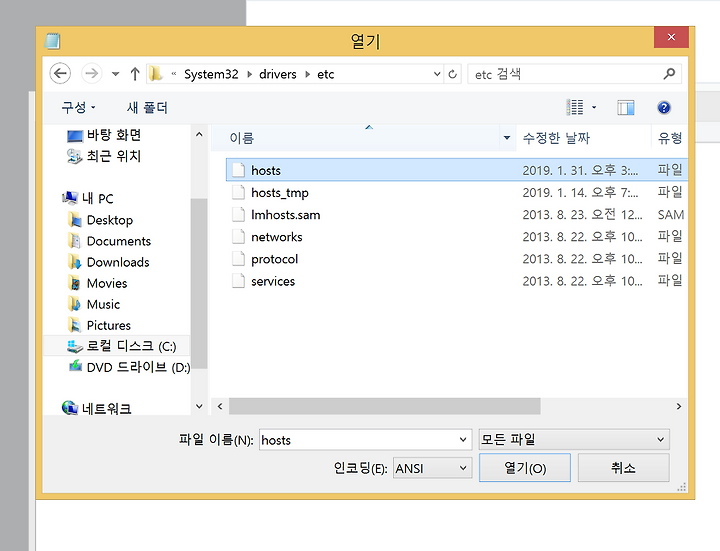720x551 pixels.
Task: Click the hosts file icon
Action: (x=238, y=170)
